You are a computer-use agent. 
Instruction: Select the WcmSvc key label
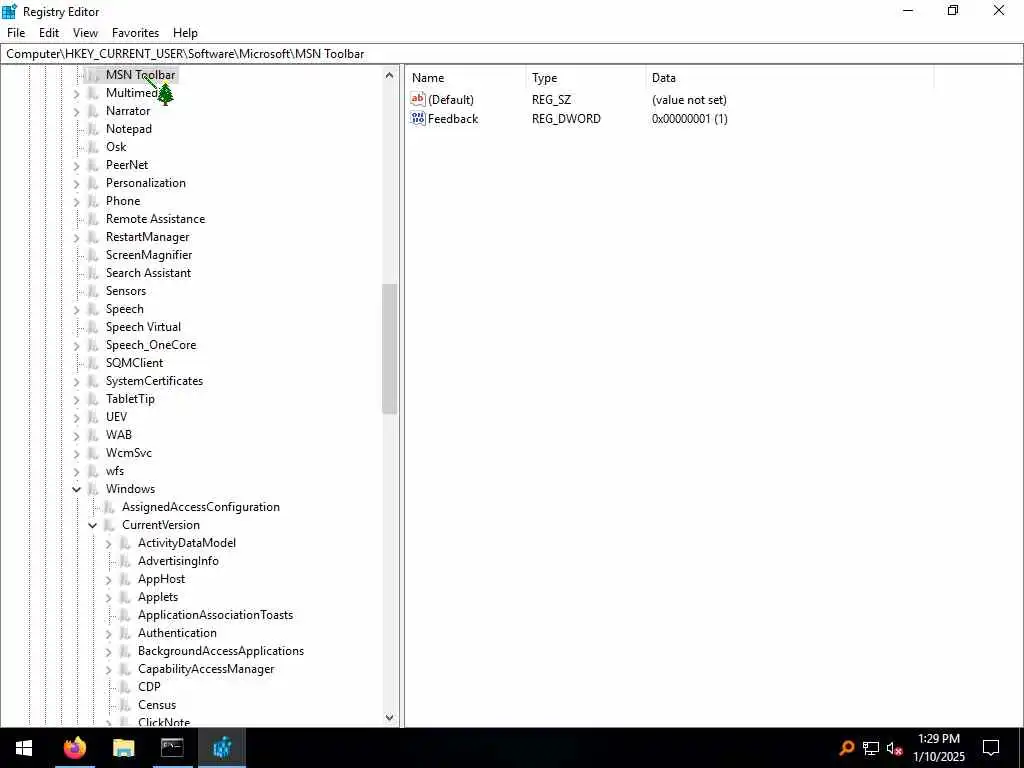coord(129,453)
